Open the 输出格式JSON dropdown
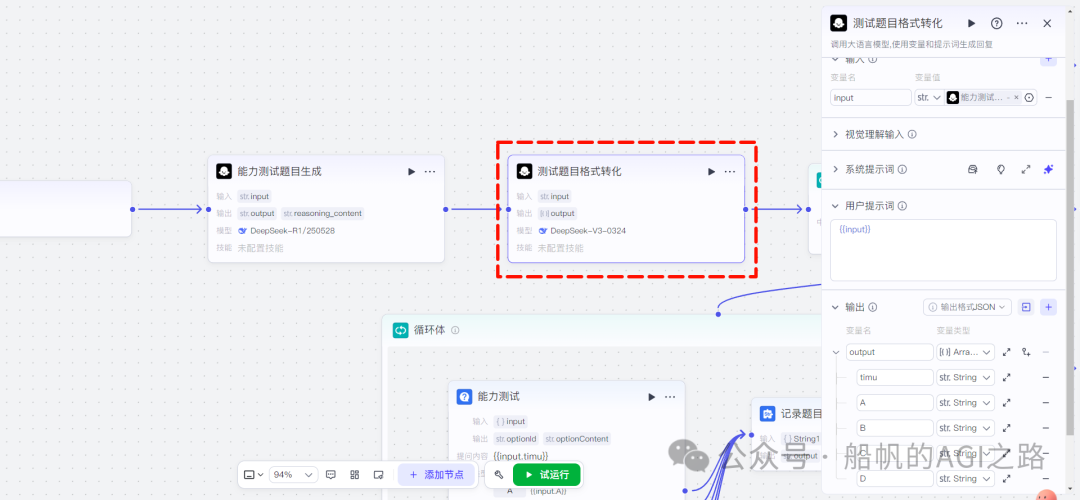This screenshot has height=500, width=1080. [967, 307]
